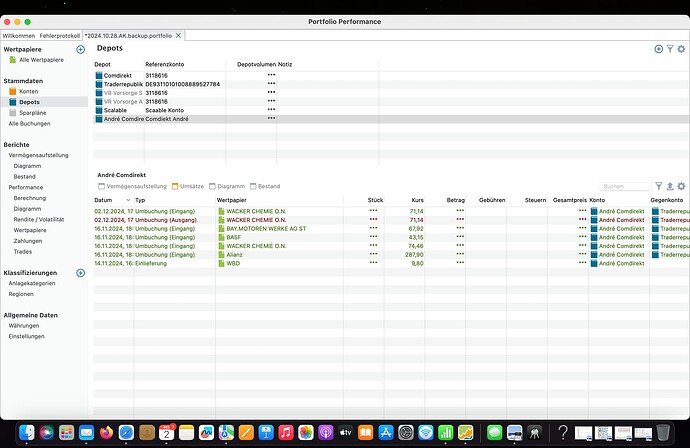Launch Firefox from the dock
Viewport: 690px width, 448px height.
[106, 433]
